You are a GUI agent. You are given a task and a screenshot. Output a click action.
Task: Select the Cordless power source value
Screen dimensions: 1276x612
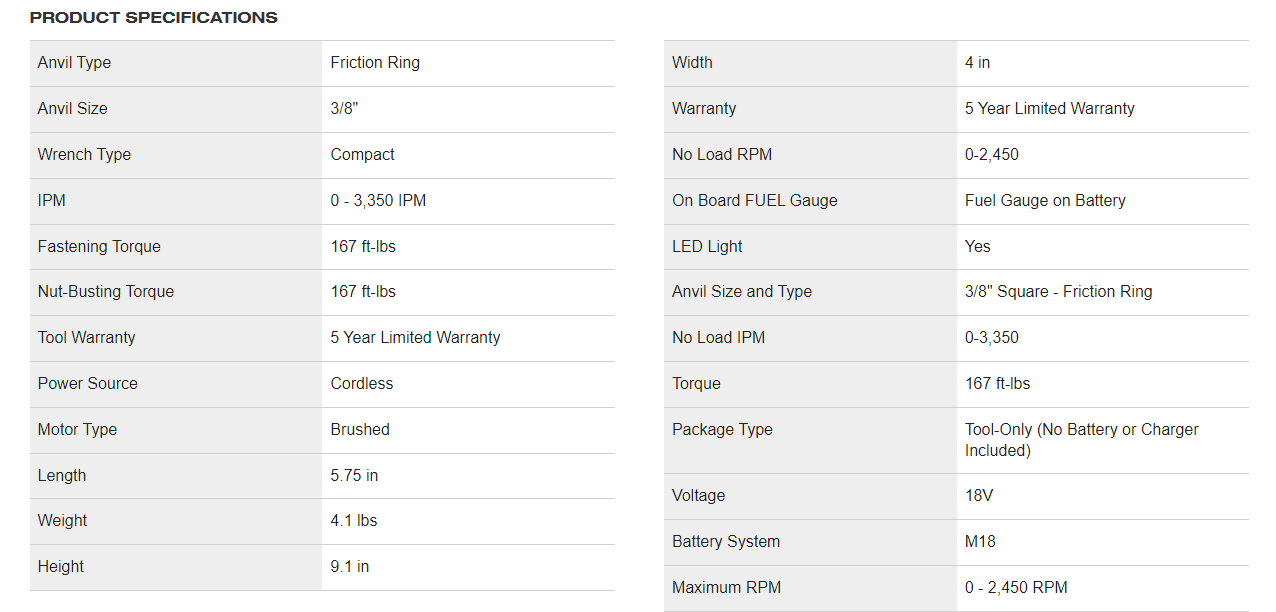pyautogui.click(x=362, y=384)
